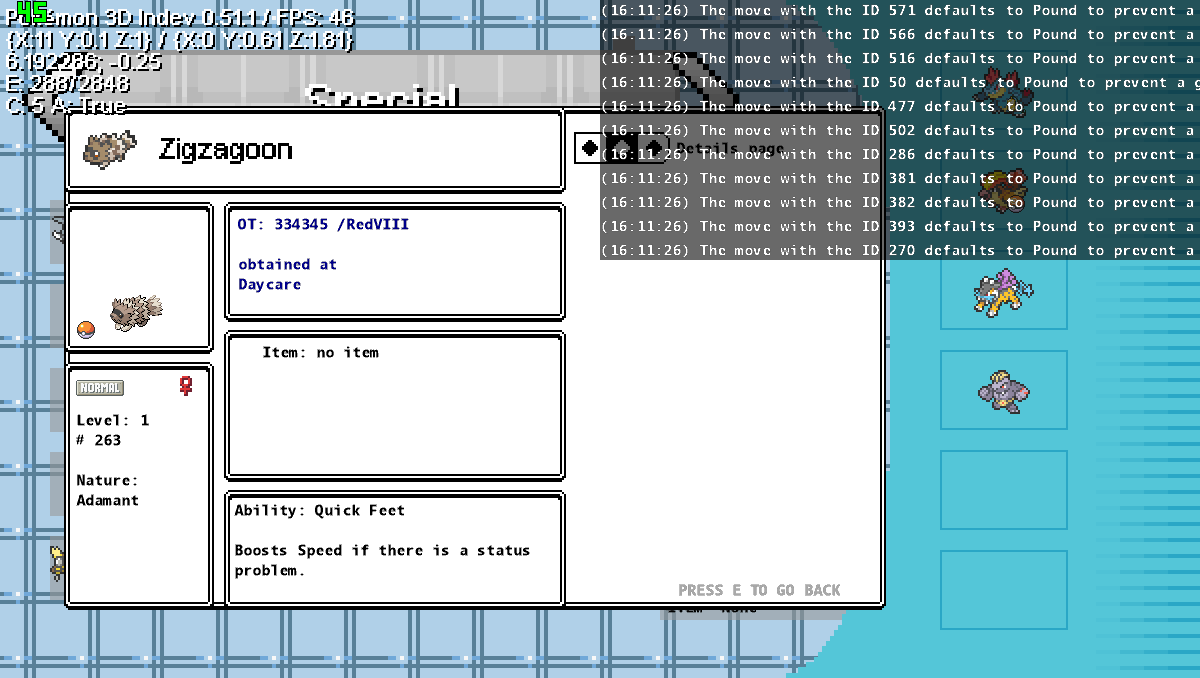The width and height of the screenshot is (1200, 678).
Task: Click the log line about move ID 381
Action: point(900,179)
